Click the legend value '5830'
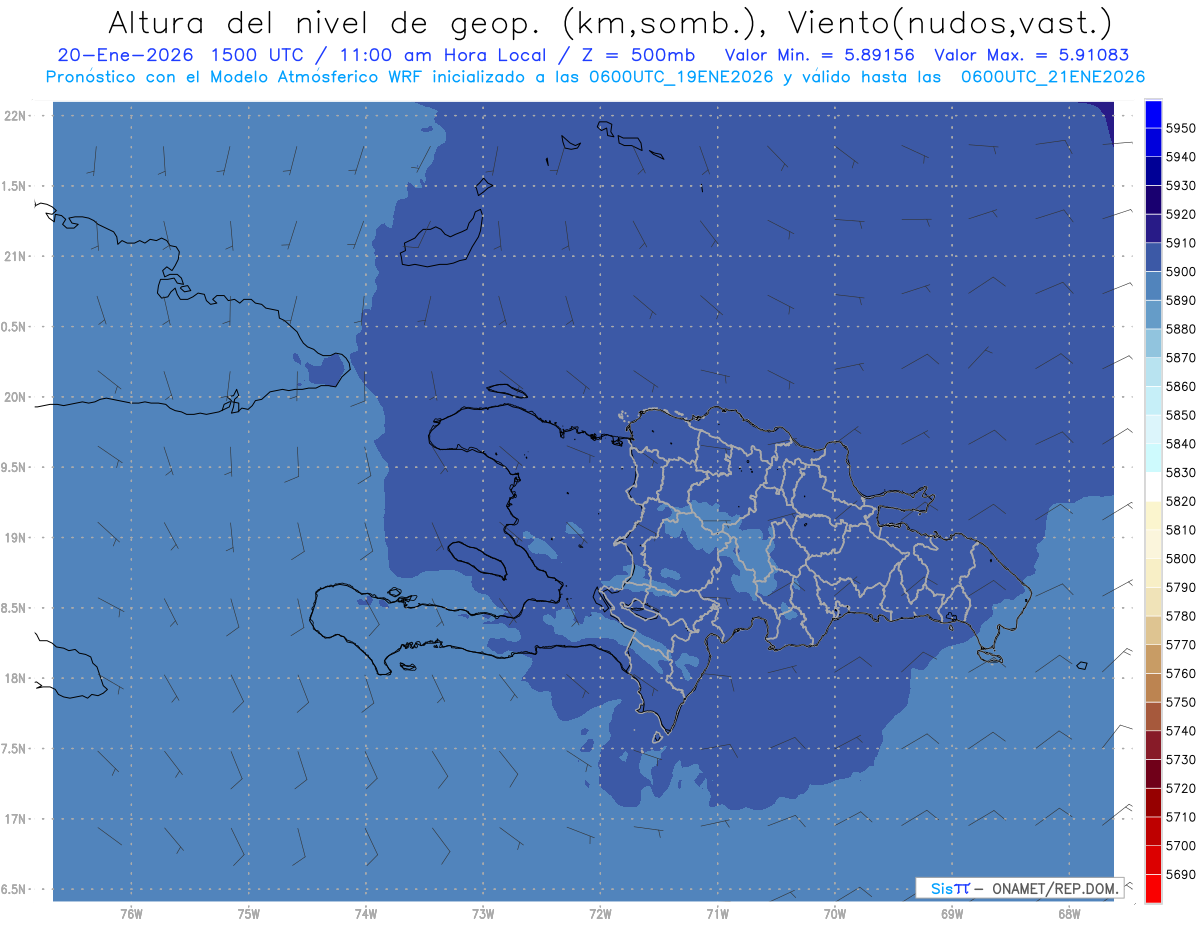The height and width of the screenshot is (927, 1200). (1181, 472)
